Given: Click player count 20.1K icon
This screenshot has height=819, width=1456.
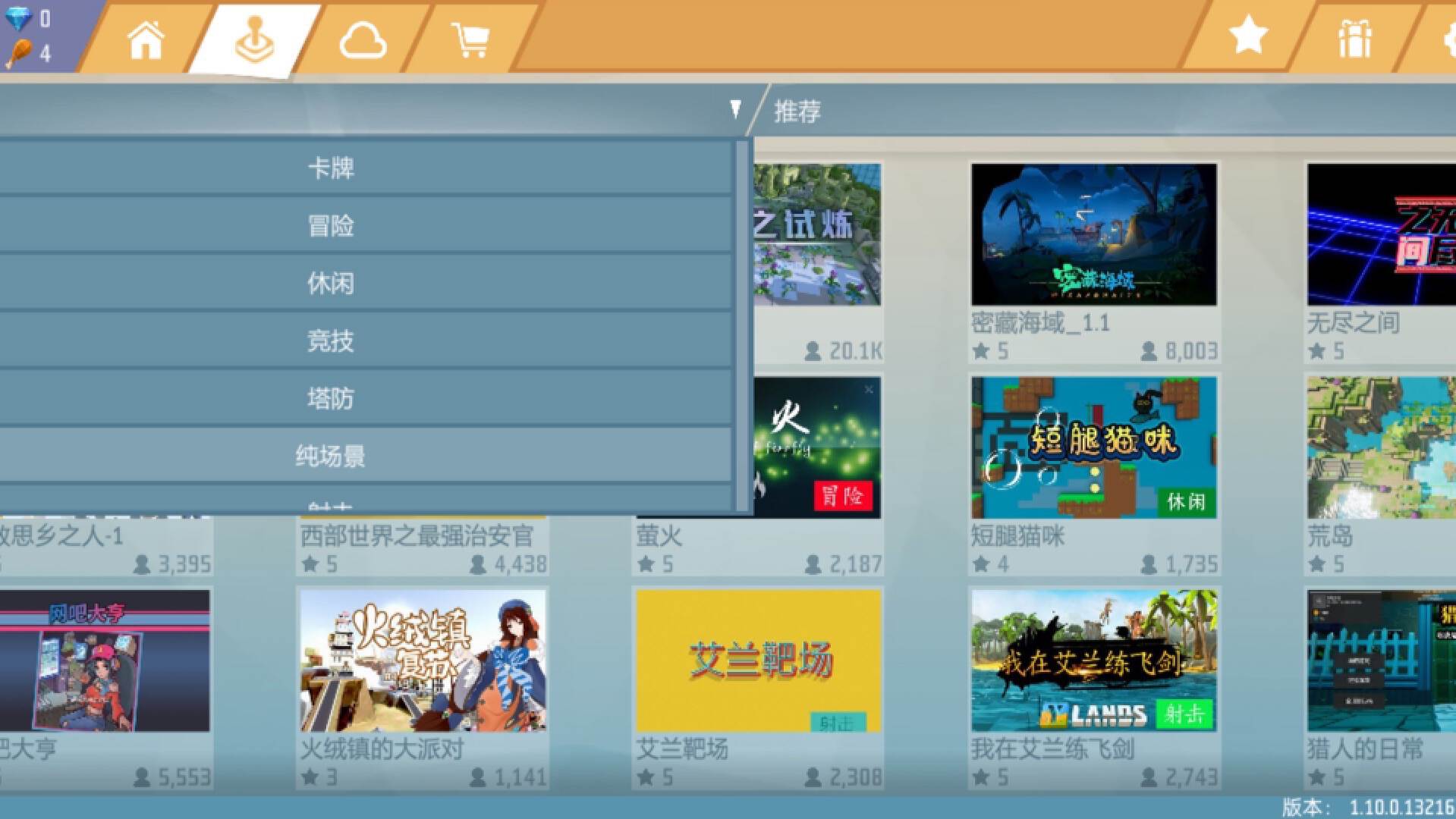Looking at the screenshot, I should click(813, 351).
